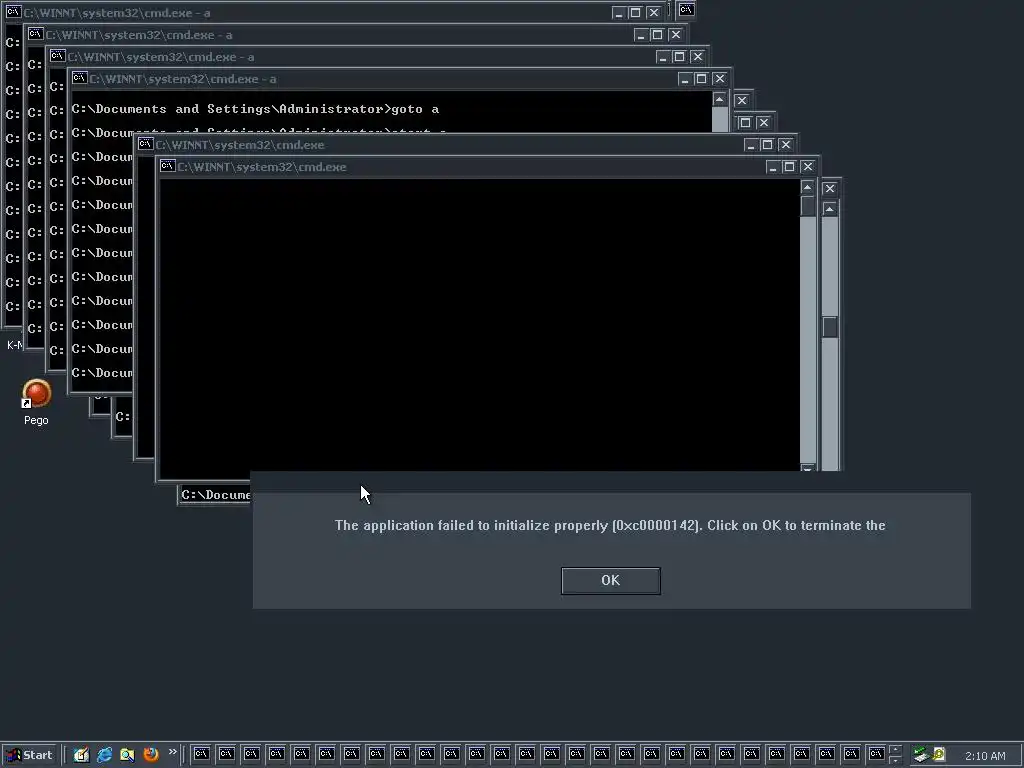The image size is (1024, 768).
Task: Click the 'goto a' command line text
Action: point(255,109)
